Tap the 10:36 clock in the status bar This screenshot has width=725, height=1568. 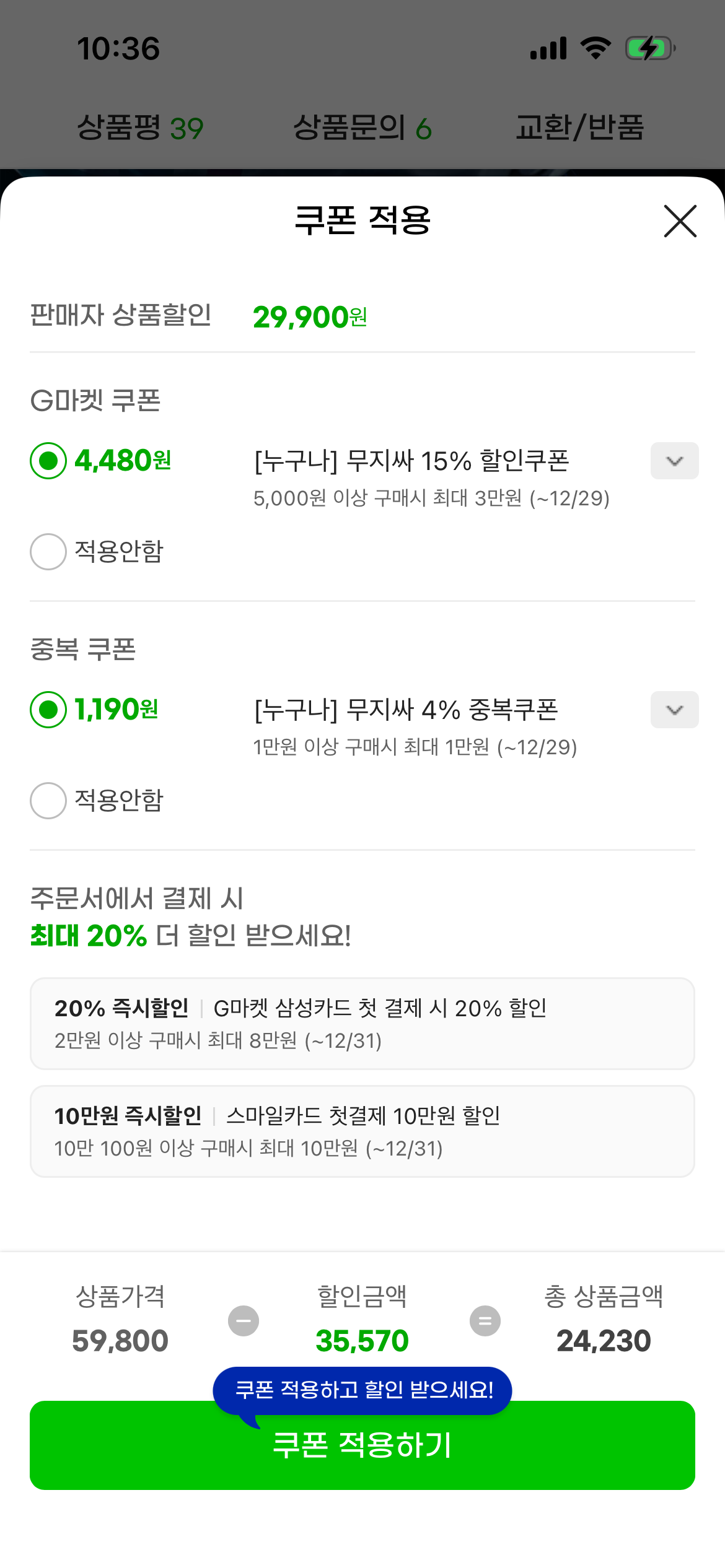click(x=118, y=49)
